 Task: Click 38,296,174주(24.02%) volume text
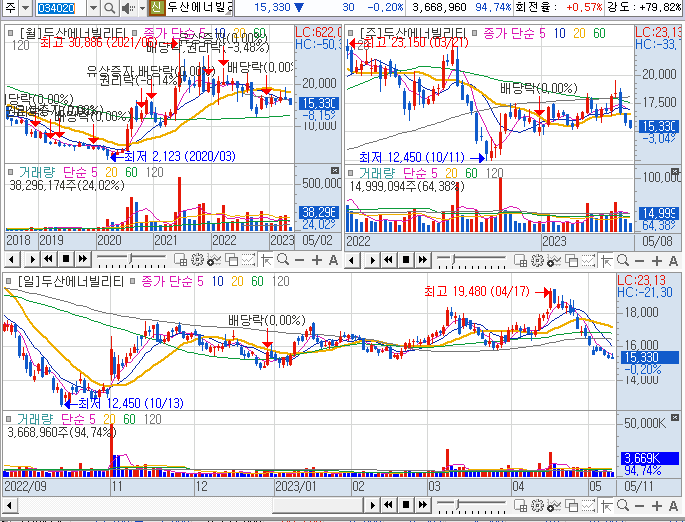[x=67, y=186]
